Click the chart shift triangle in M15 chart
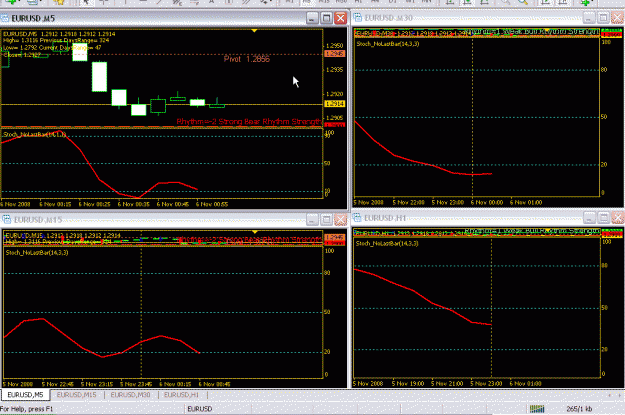The height and width of the screenshot is (415, 625). (255, 232)
